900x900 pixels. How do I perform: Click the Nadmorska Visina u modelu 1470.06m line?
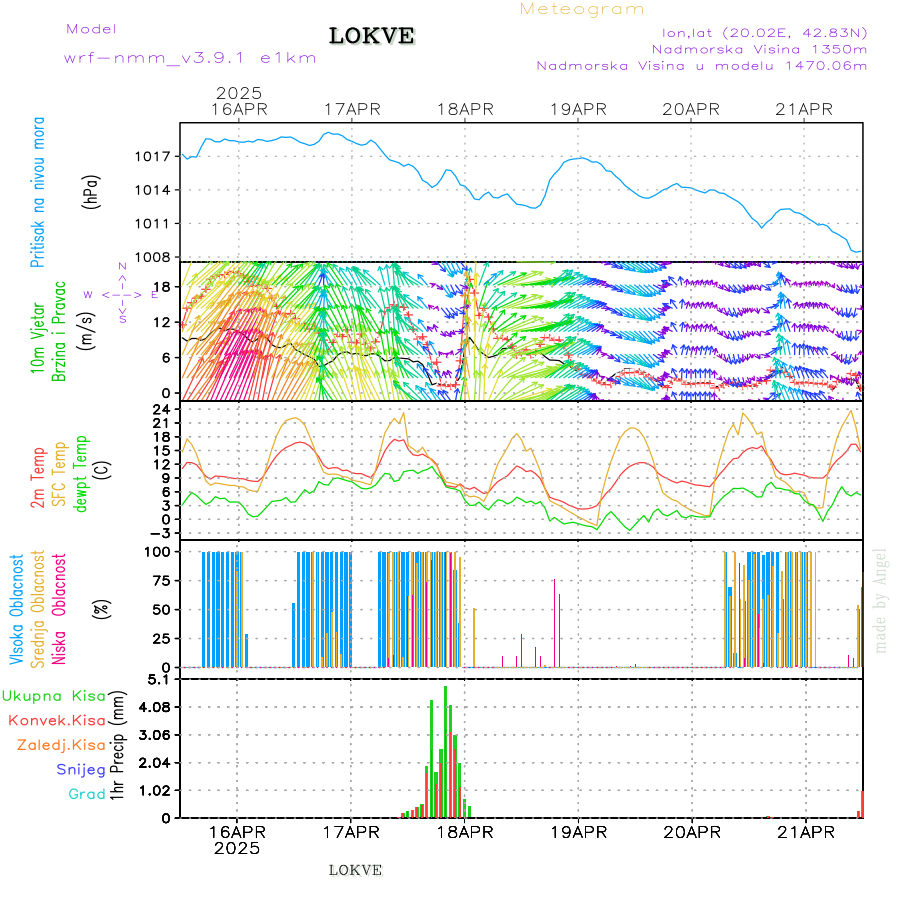701,65
